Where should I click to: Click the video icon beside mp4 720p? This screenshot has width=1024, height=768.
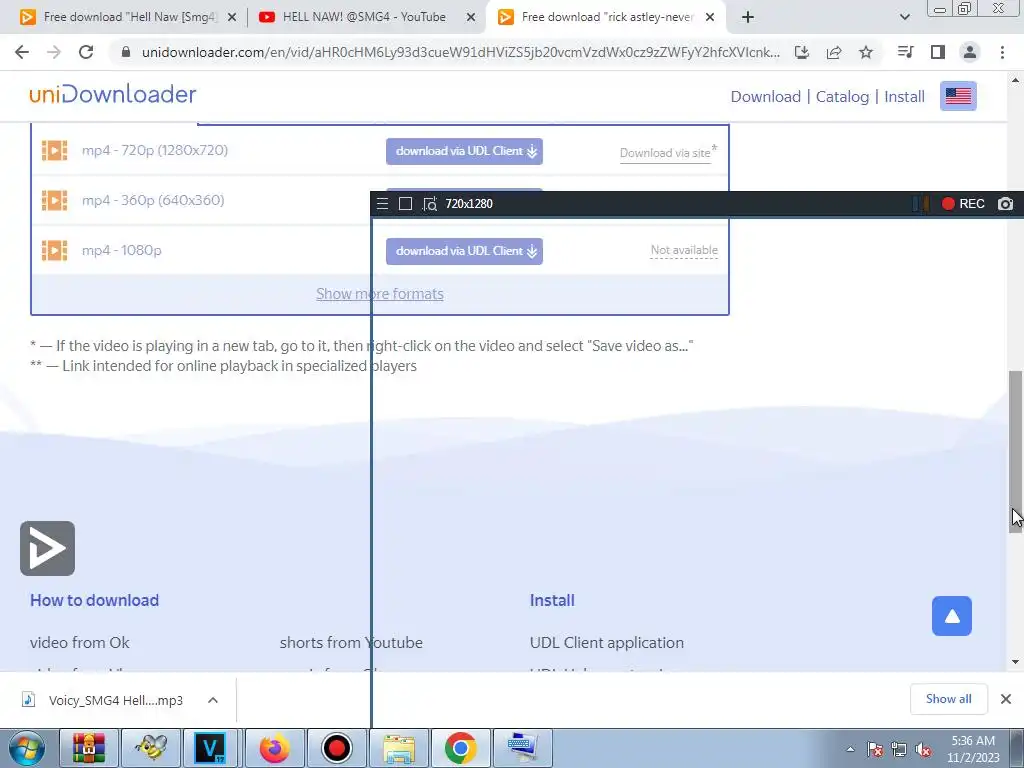55,150
